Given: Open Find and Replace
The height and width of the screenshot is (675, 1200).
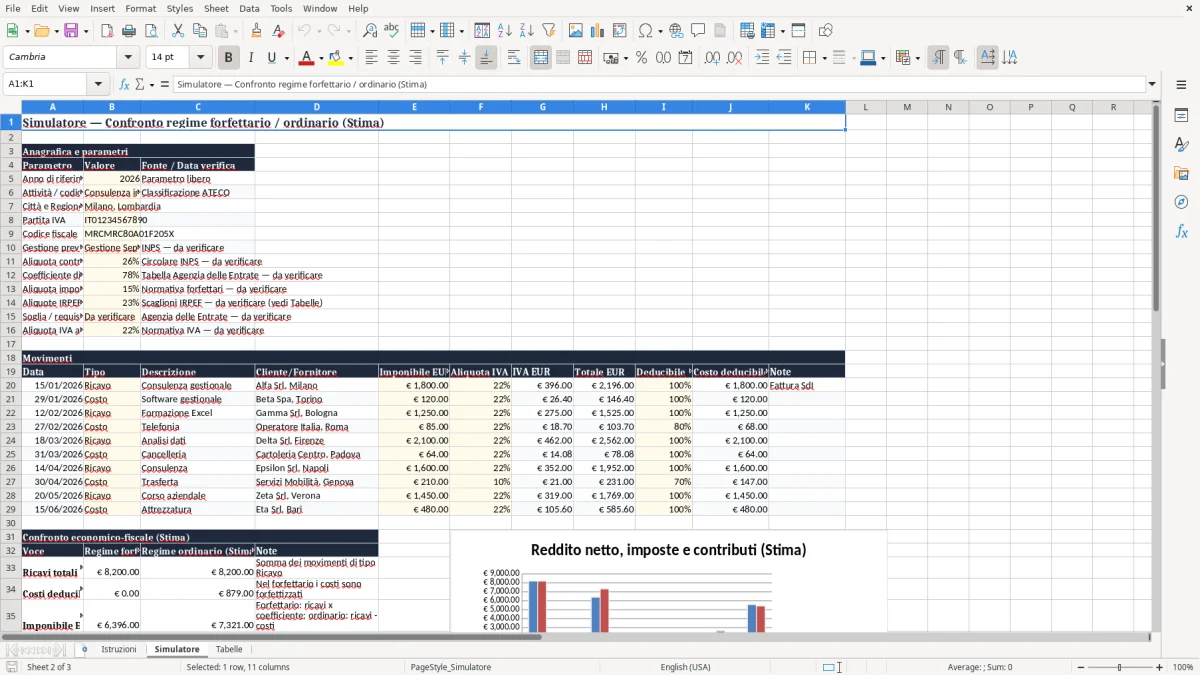Looking at the screenshot, I should pyautogui.click(x=370, y=31).
